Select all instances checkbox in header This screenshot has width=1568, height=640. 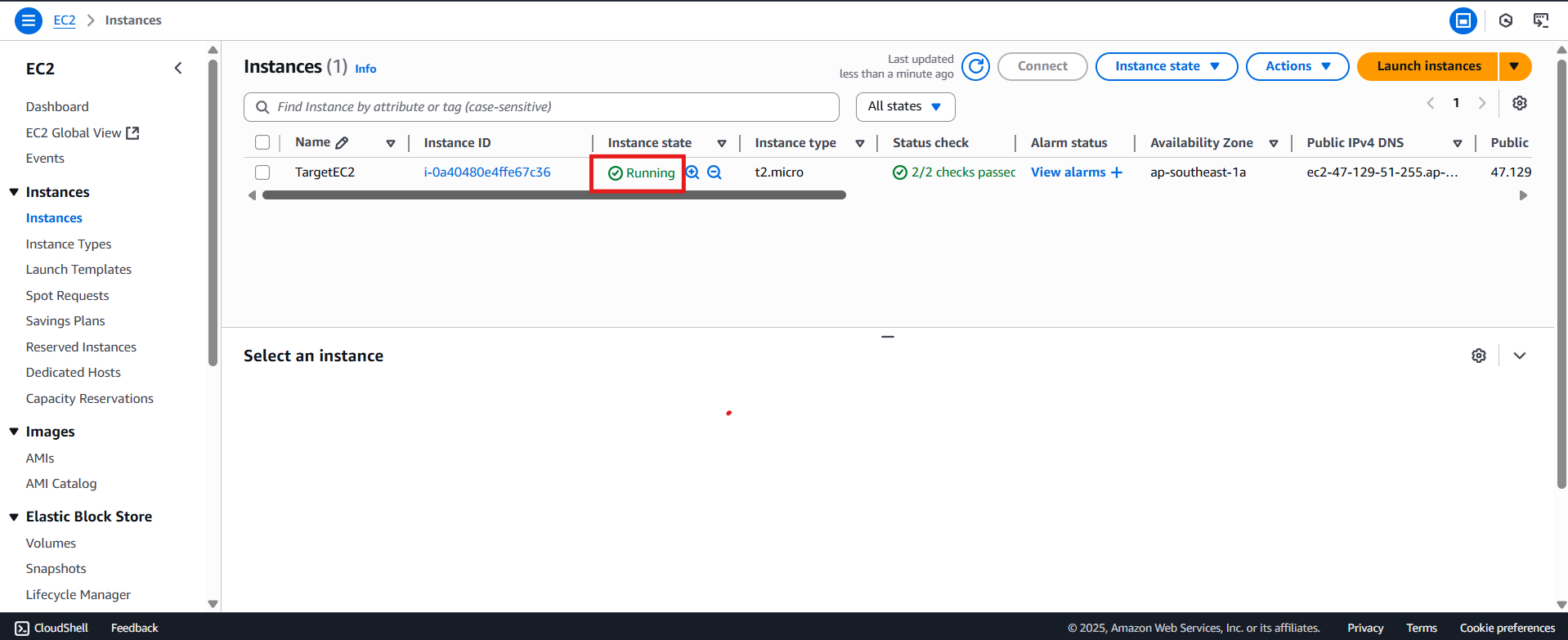pyautogui.click(x=262, y=142)
